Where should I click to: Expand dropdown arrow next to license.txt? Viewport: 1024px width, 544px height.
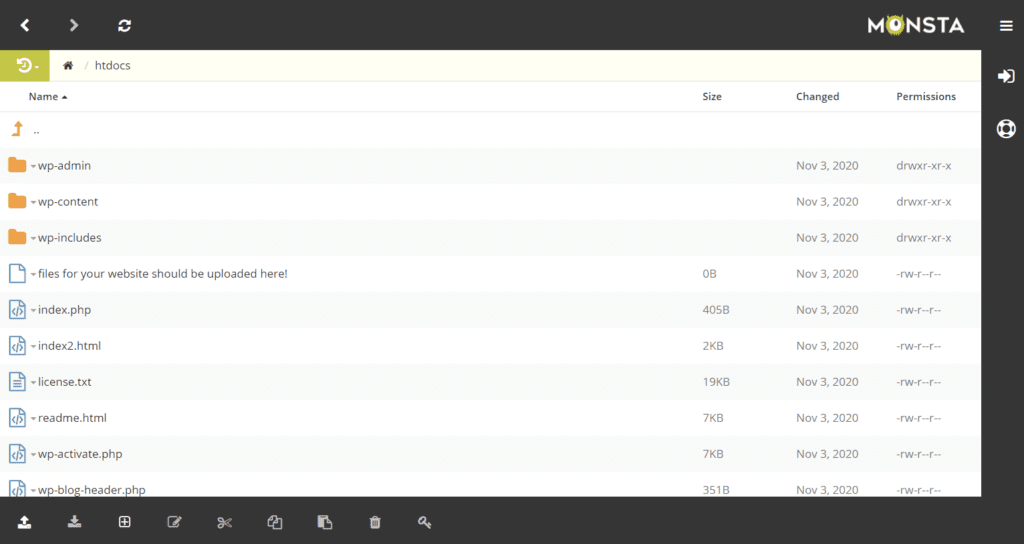(33, 382)
